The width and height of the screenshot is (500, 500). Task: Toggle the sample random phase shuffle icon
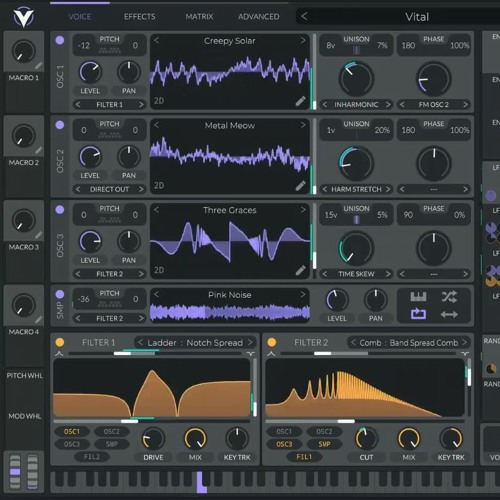point(449,296)
